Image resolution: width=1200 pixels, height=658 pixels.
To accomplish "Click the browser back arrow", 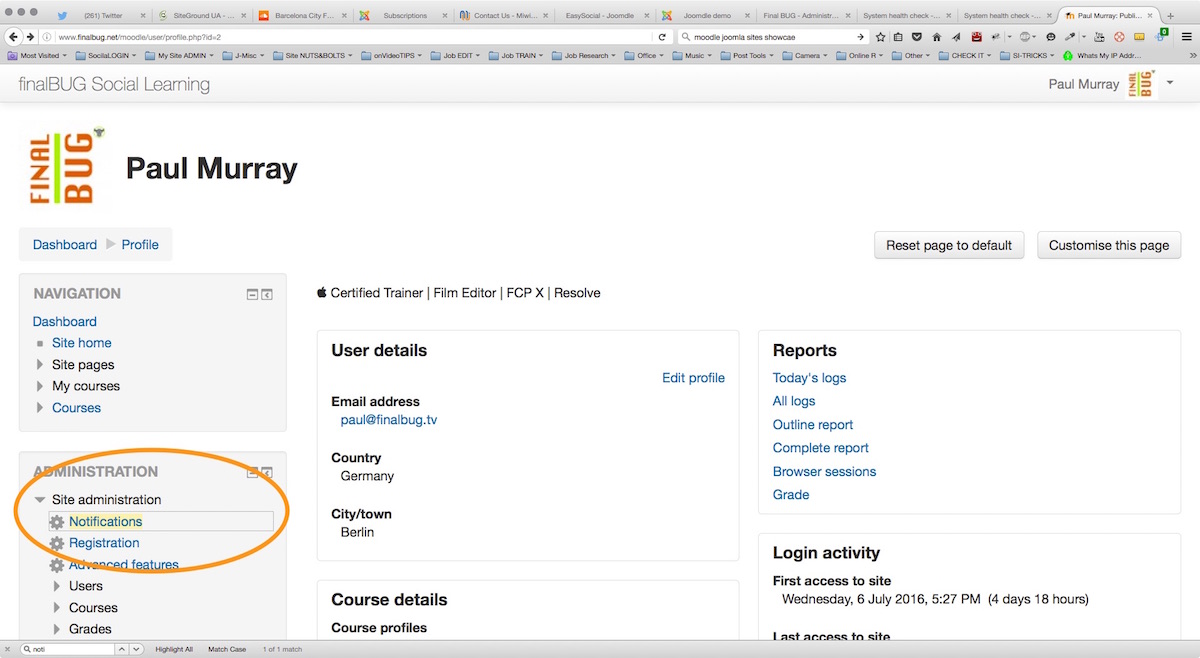I will (14, 37).
